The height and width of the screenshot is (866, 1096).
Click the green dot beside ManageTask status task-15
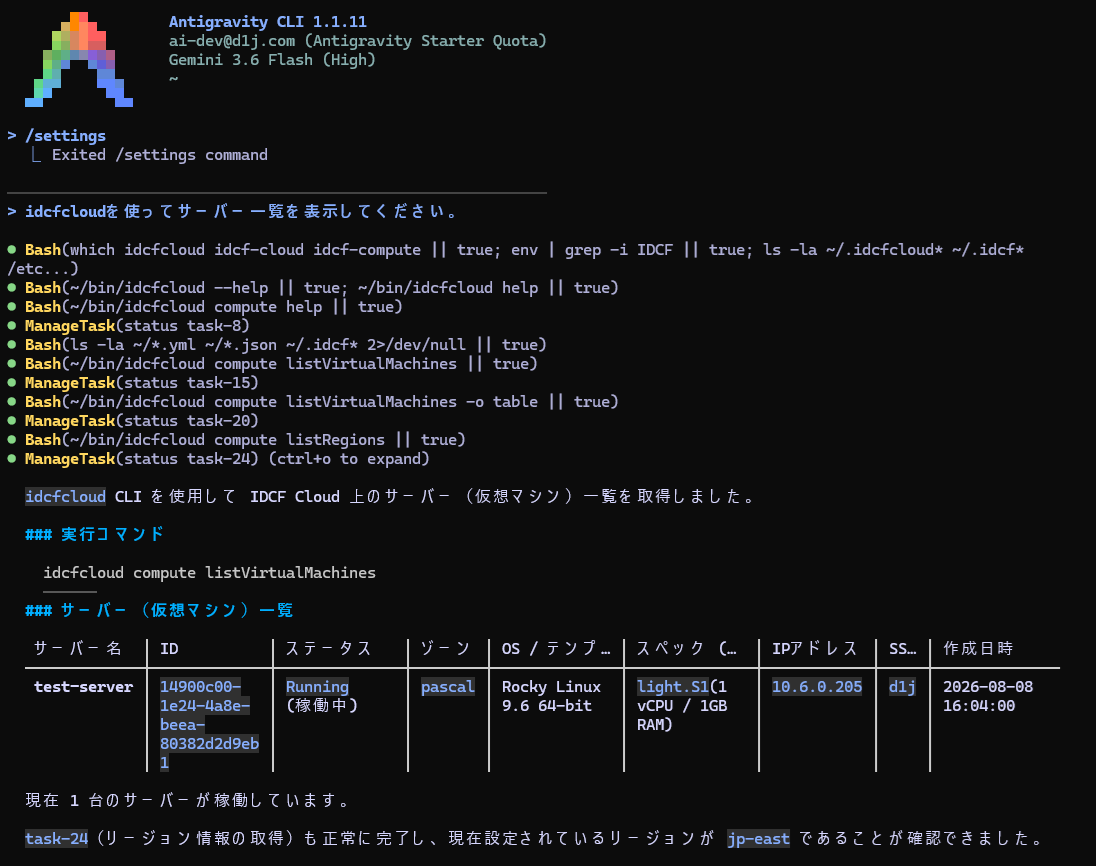pos(12,382)
